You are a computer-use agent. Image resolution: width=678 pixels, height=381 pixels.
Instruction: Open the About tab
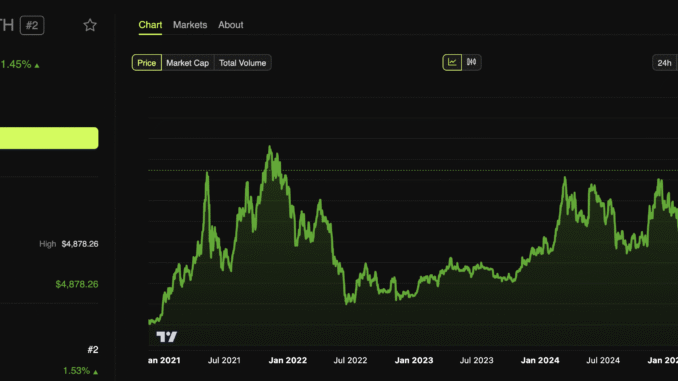point(230,25)
